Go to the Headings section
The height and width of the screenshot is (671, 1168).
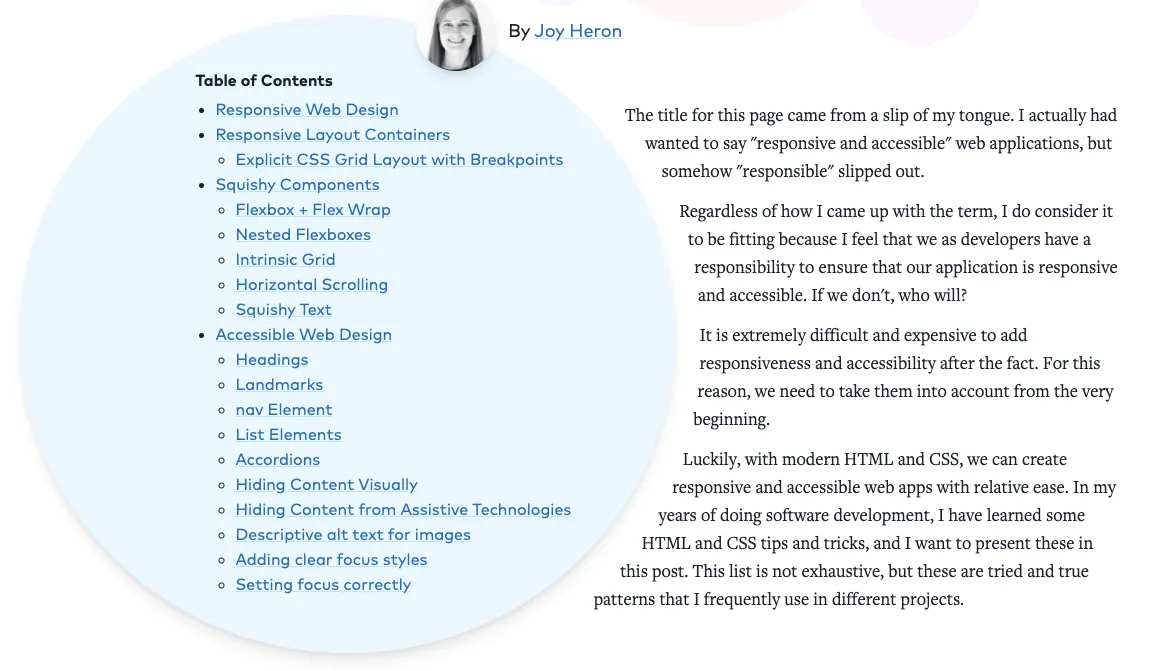tap(272, 360)
